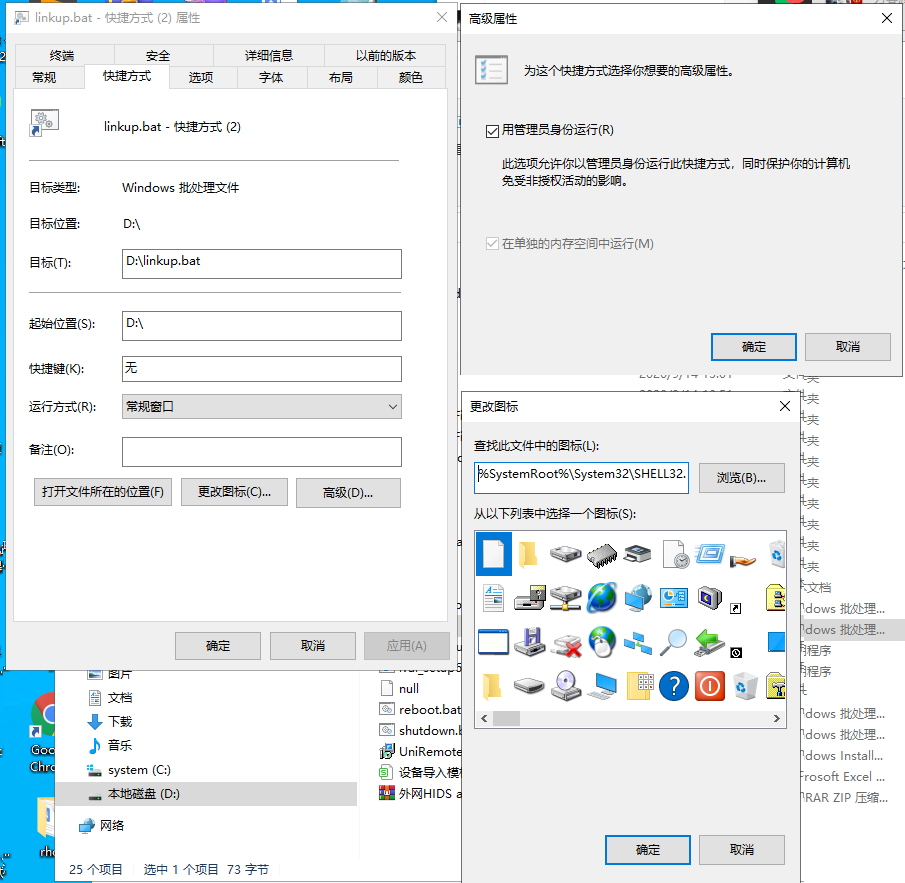
Task: Choose the disconnected drive red X icon
Action: 566,644
